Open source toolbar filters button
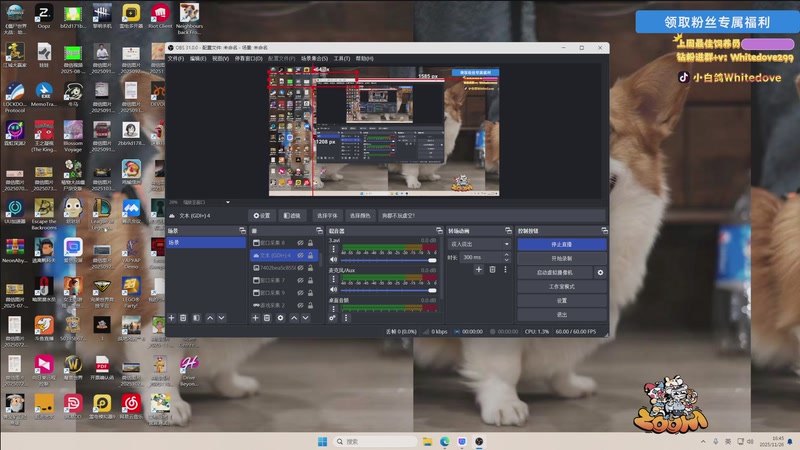Viewport: 800px width, 450px height. [x=292, y=216]
